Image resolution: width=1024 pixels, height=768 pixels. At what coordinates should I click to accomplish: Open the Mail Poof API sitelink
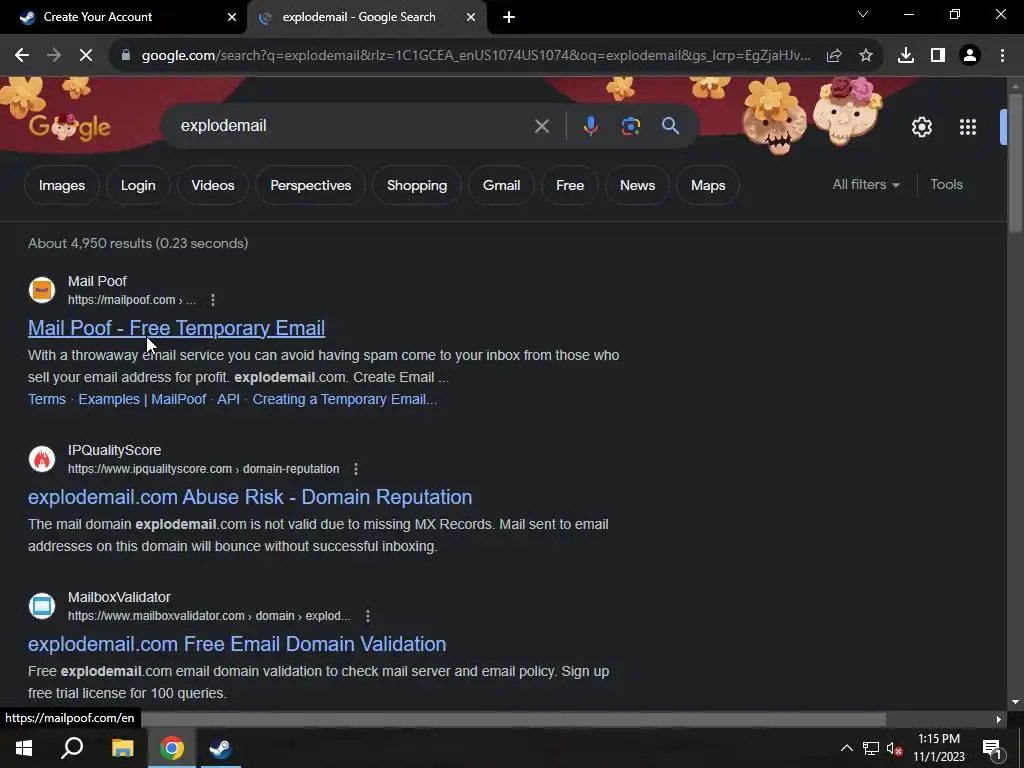tap(229, 399)
